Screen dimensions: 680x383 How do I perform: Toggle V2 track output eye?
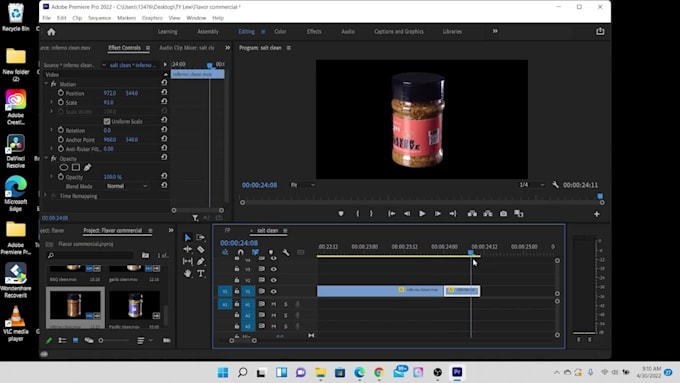pos(274,280)
